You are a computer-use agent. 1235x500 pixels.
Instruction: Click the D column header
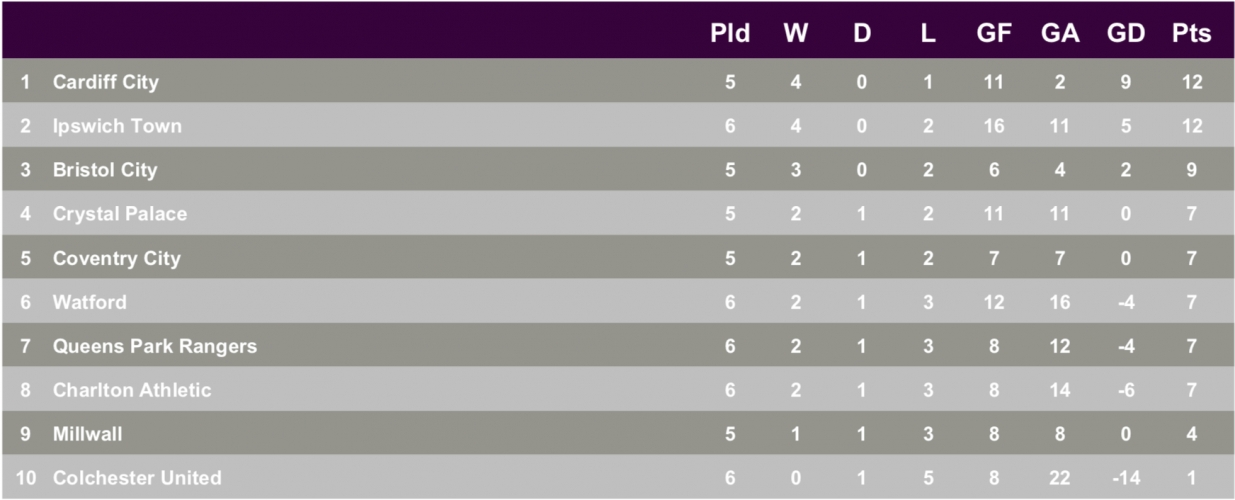(862, 33)
